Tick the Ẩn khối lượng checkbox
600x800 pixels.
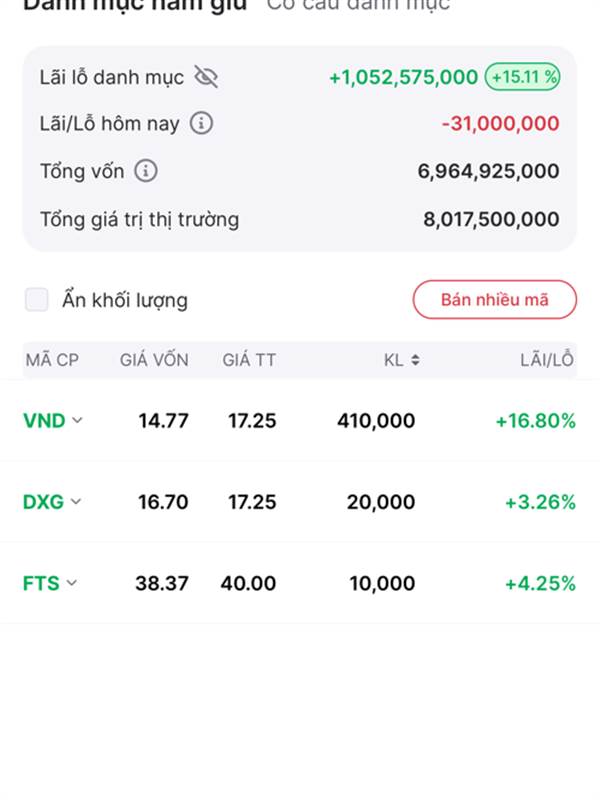(37, 299)
